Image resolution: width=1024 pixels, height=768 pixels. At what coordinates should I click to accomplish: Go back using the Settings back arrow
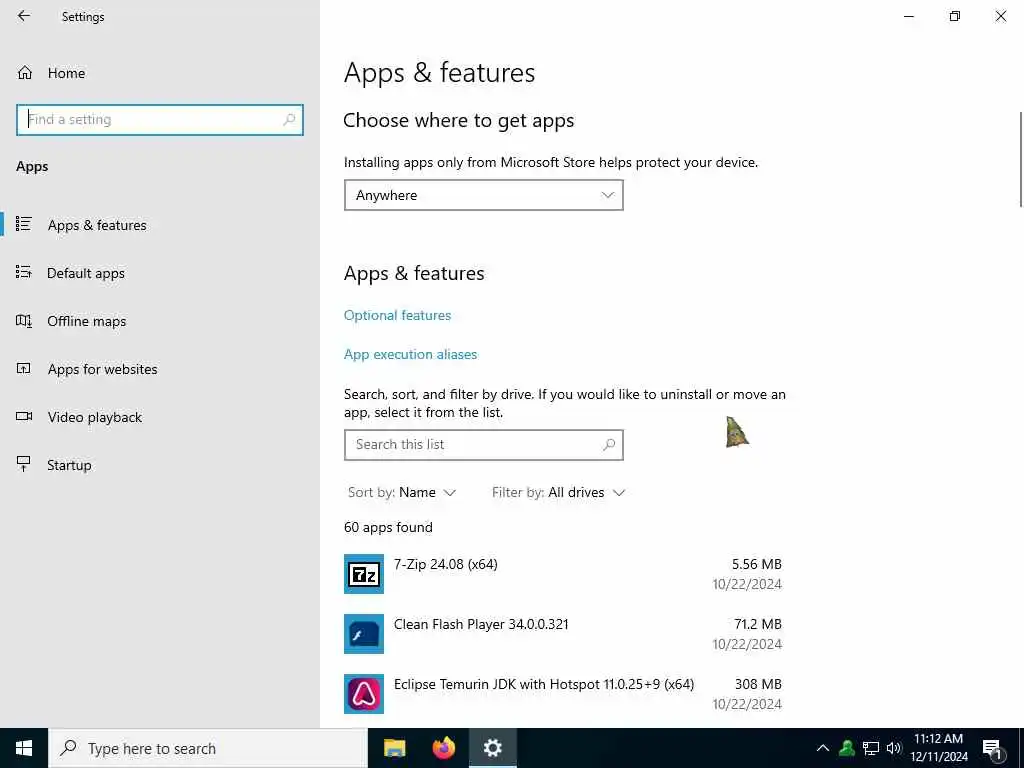point(24,16)
